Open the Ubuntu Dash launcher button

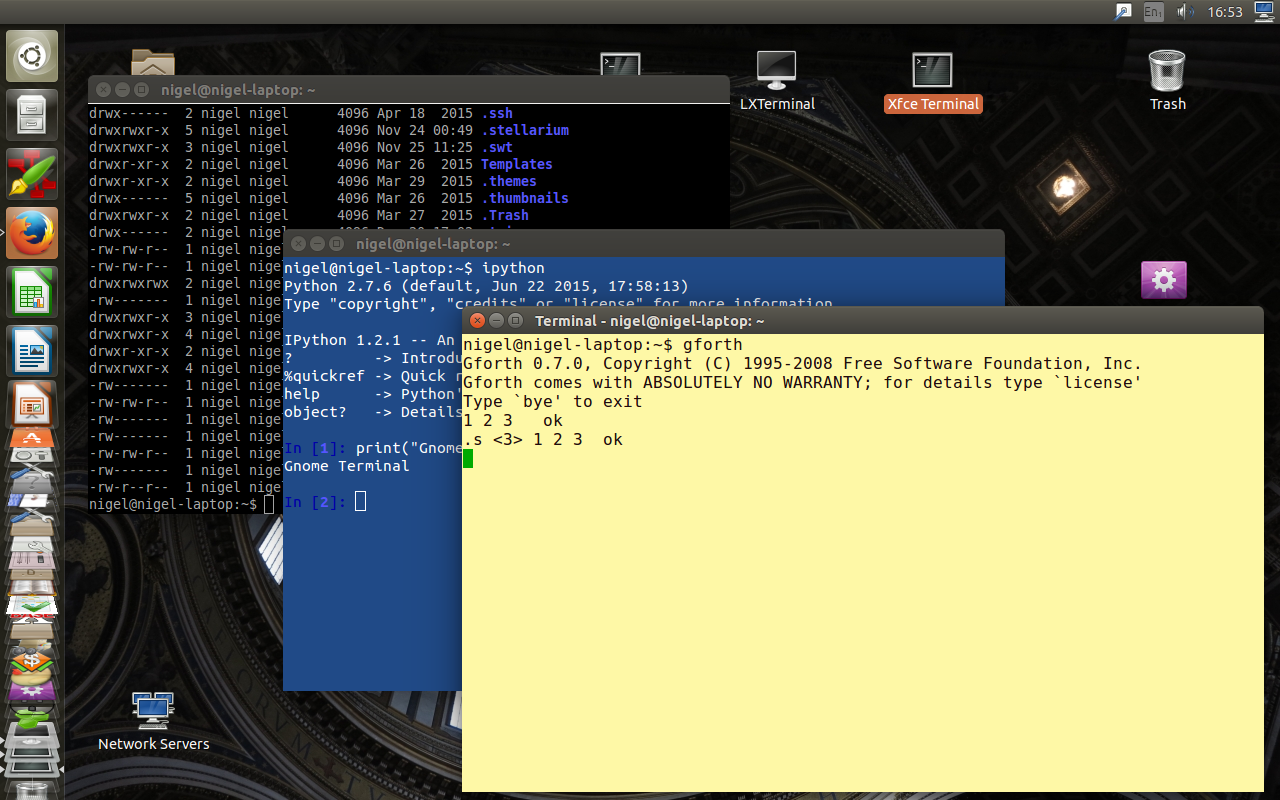[33, 56]
